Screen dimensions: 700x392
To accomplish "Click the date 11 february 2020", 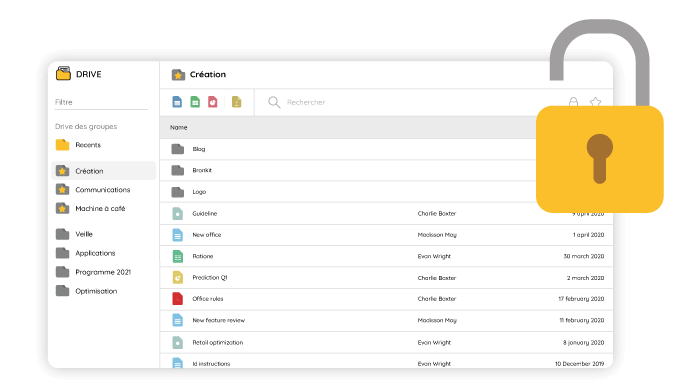I will [582, 320].
